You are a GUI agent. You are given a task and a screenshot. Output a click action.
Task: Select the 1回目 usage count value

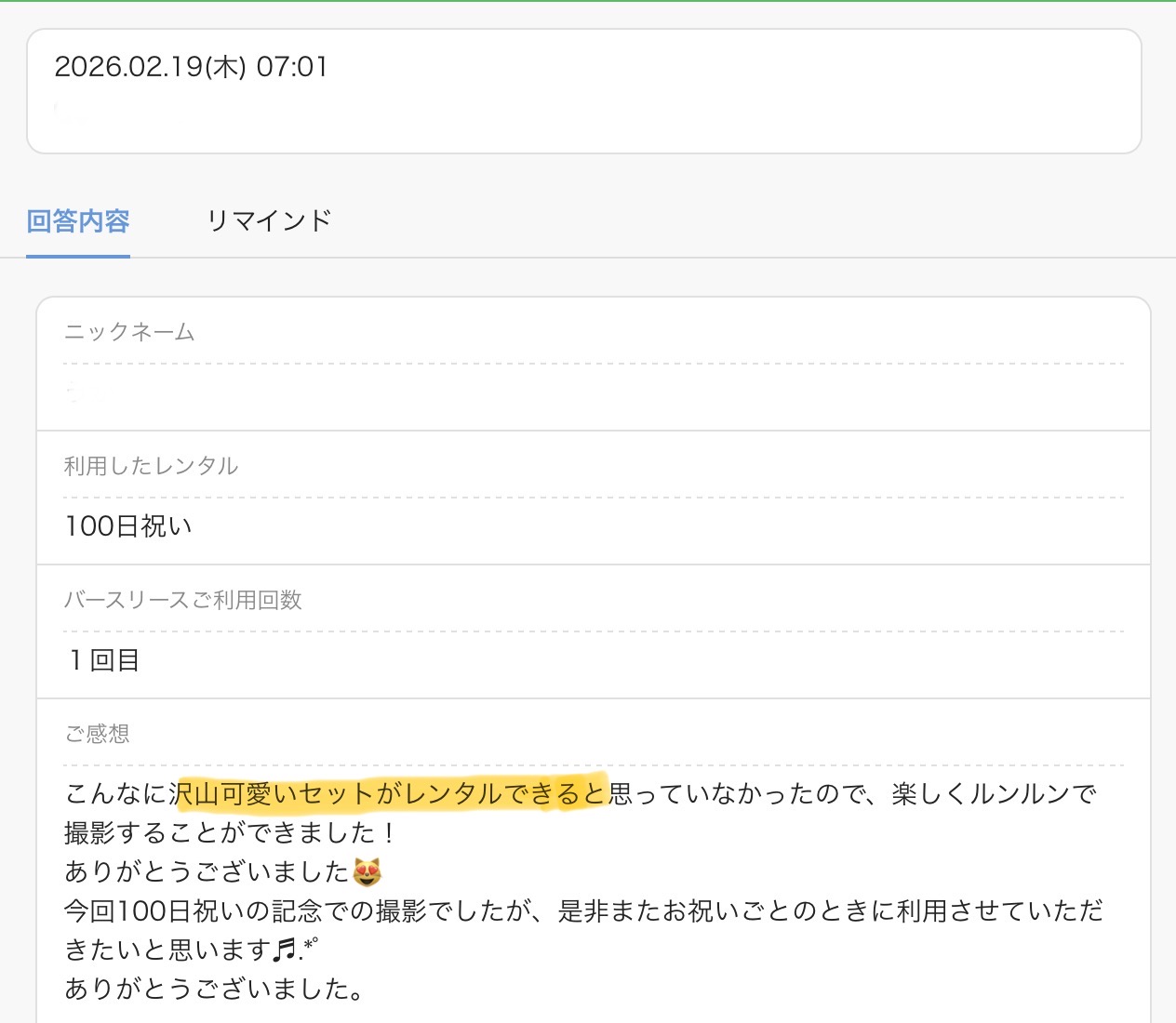point(103,660)
